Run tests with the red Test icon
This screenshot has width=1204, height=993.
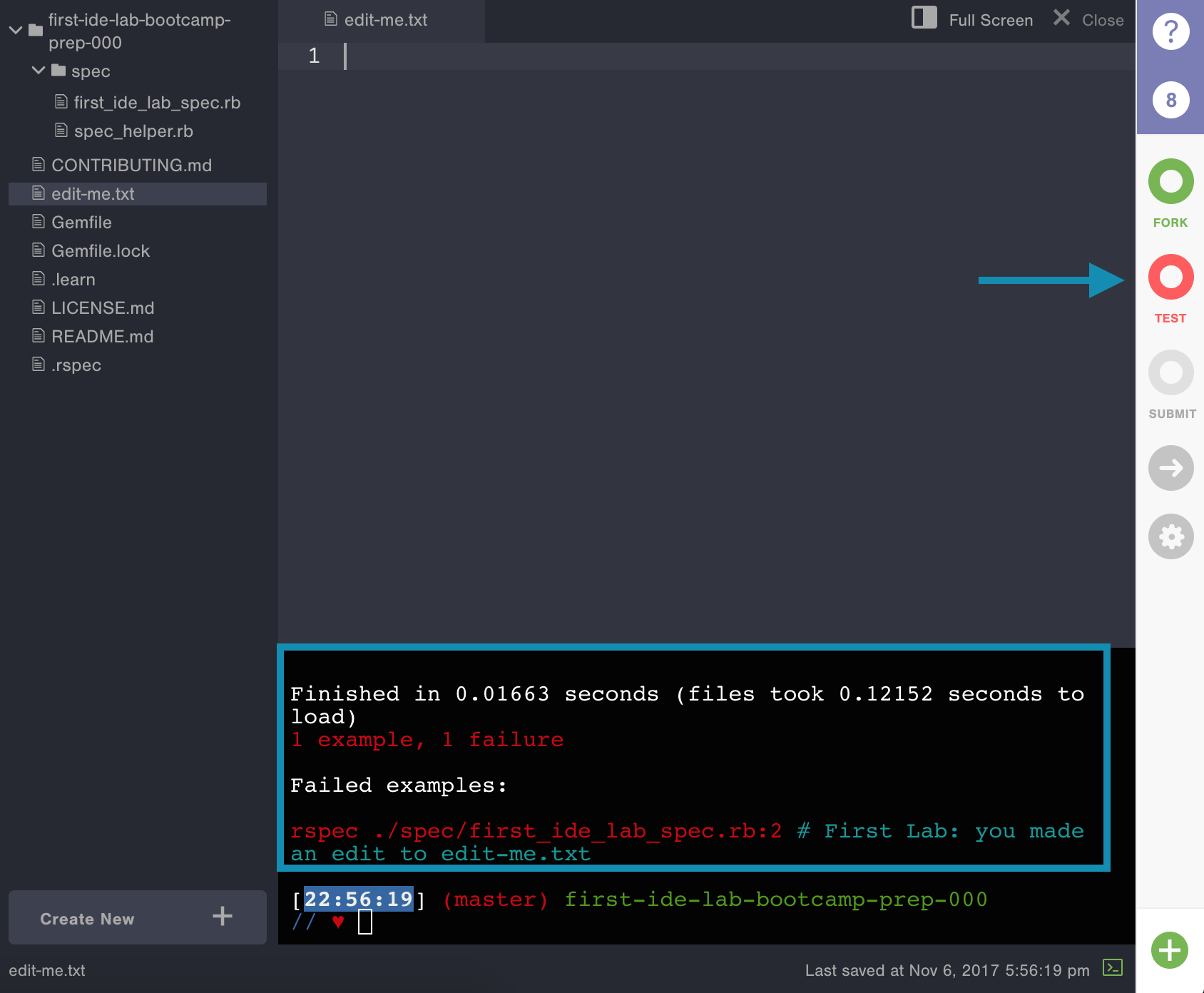tap(1170, 277)
